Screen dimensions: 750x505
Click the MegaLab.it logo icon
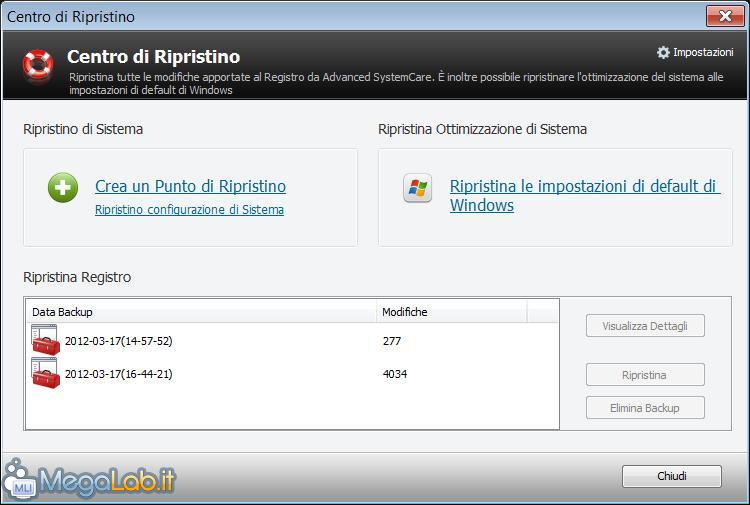tap(21, 480)
